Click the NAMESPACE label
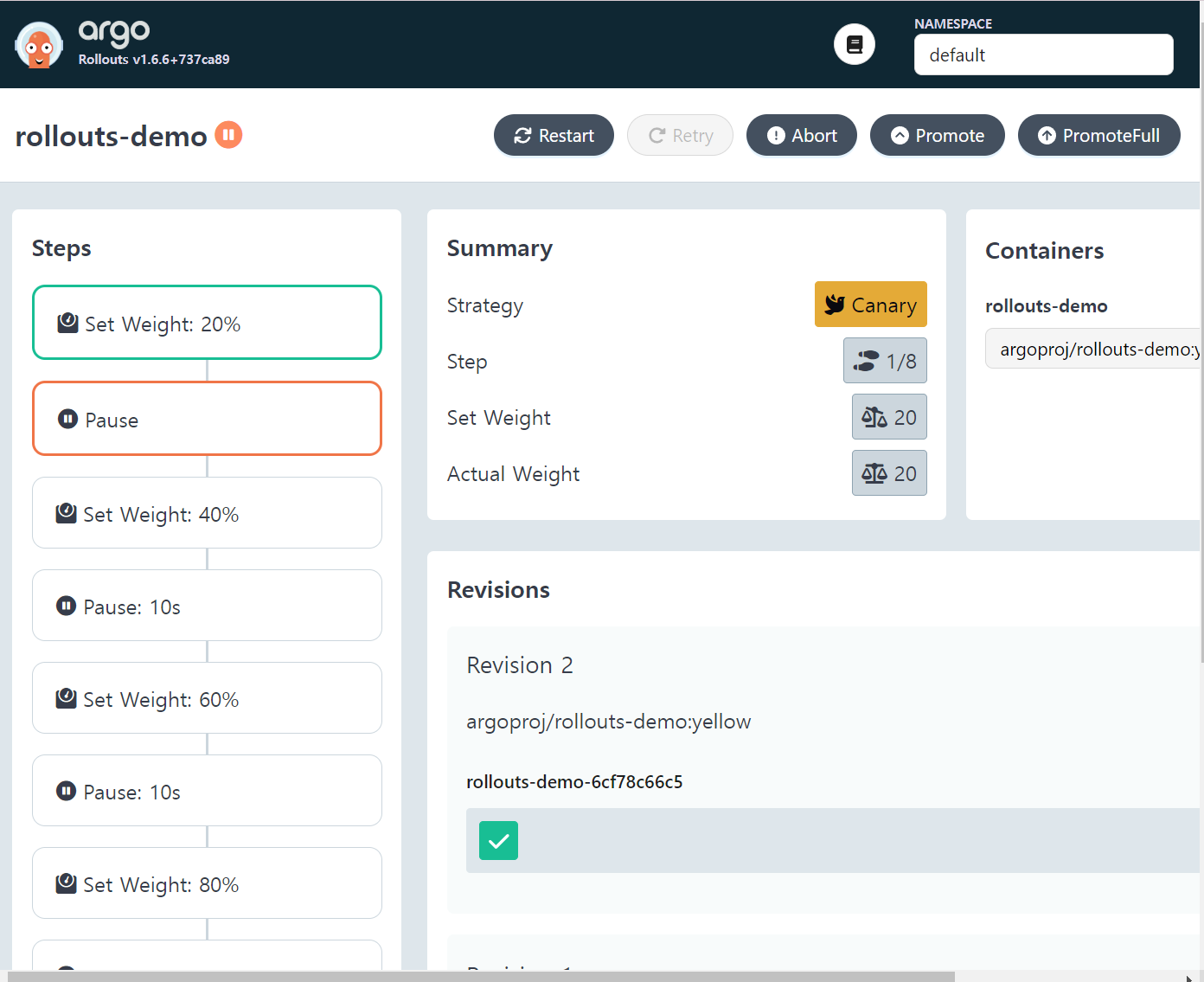 pos(953,24)
